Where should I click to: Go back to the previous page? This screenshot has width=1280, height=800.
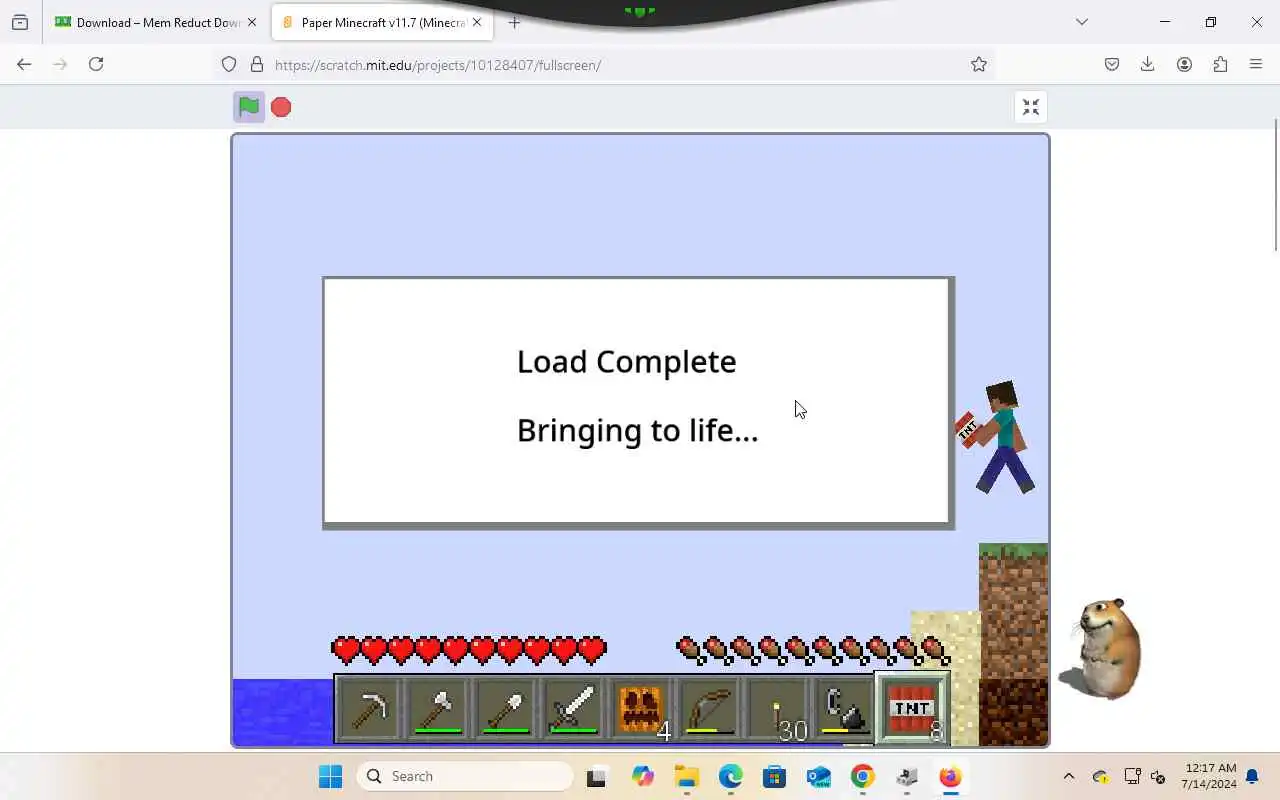point(24,64)
